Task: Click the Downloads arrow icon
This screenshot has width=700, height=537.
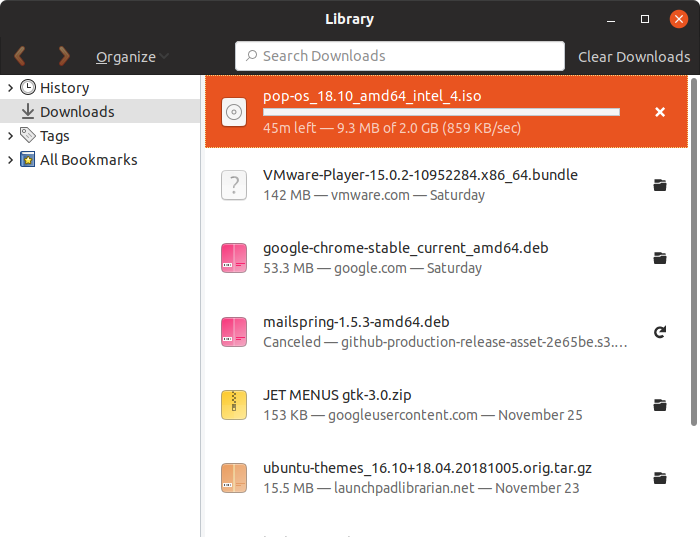Action: 28,111
